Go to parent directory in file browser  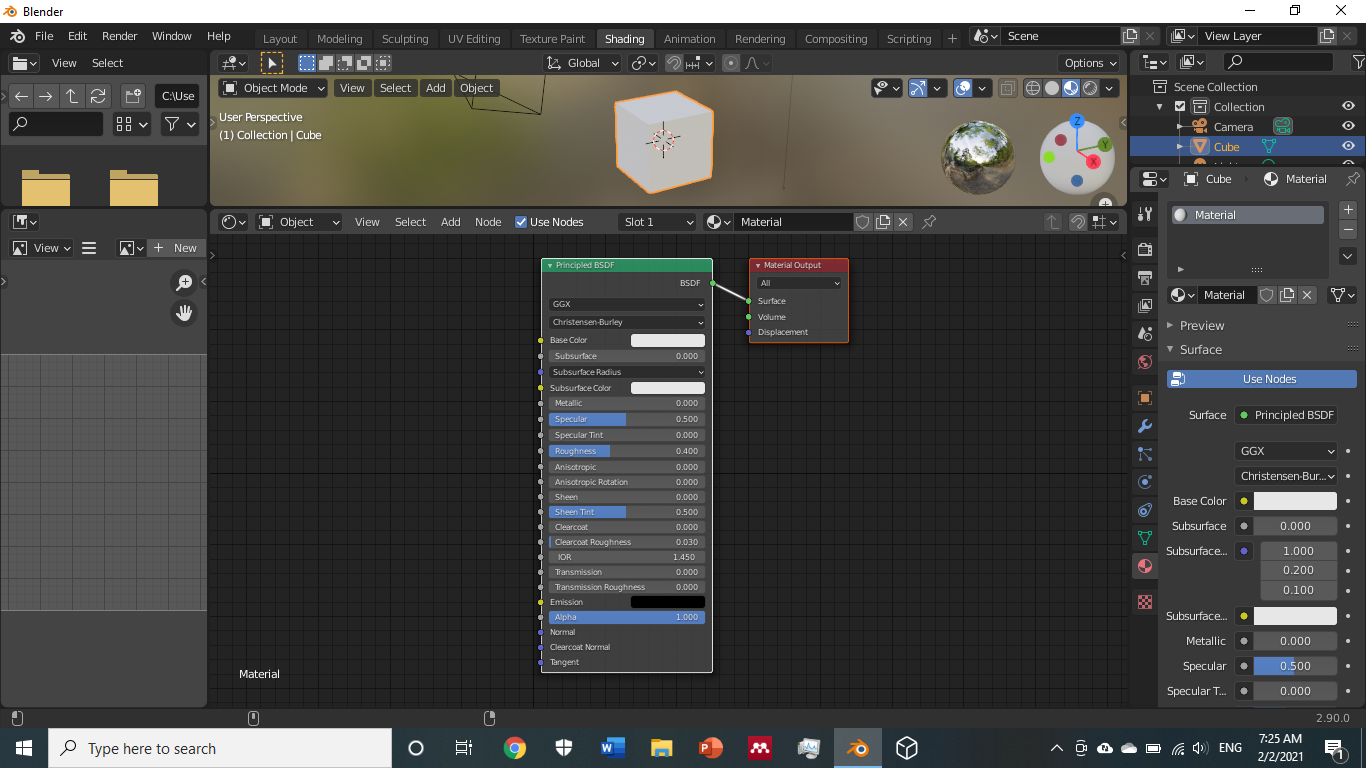(72, 96)
